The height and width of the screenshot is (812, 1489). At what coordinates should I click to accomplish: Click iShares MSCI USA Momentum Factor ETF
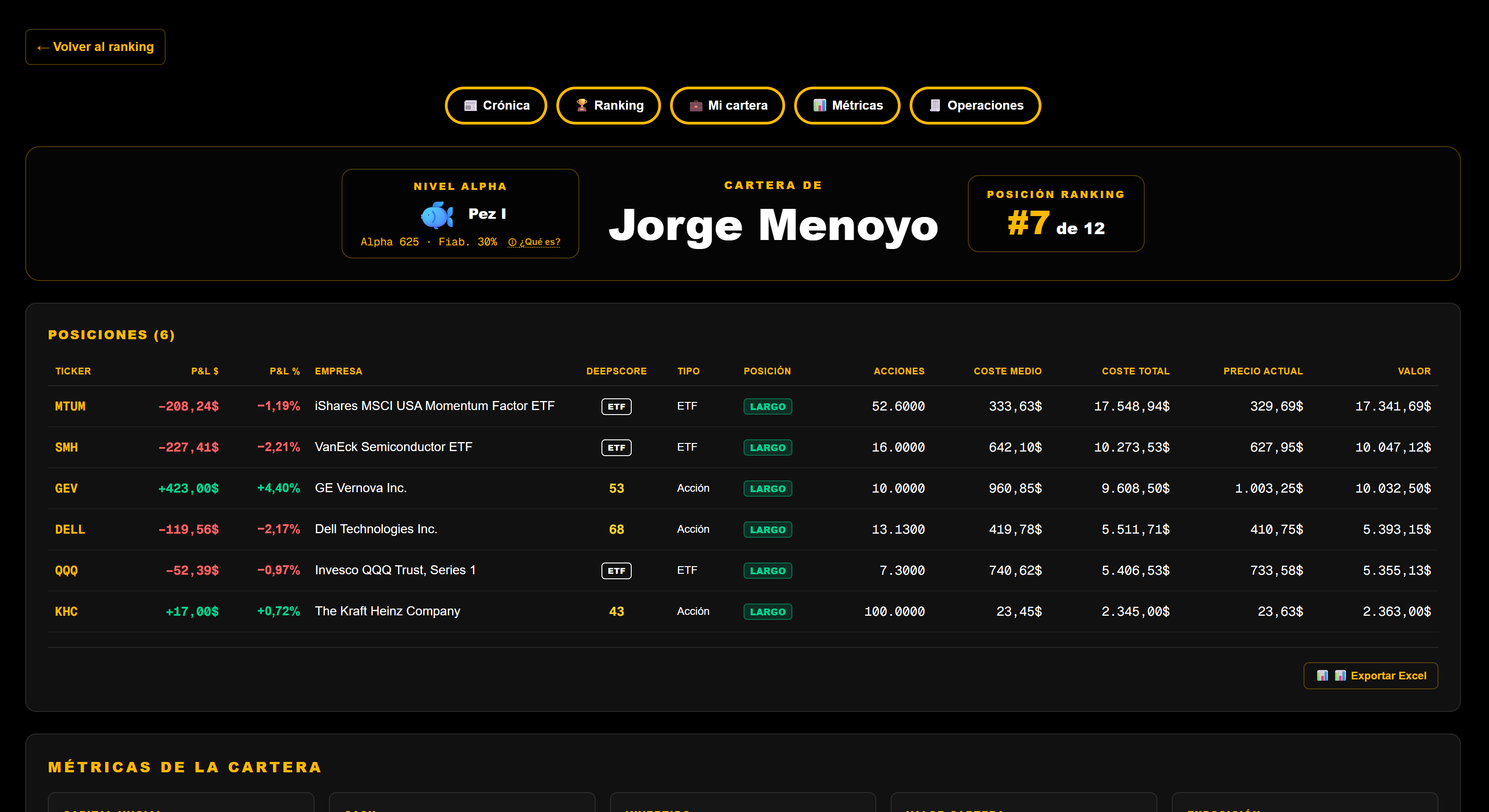[x=434, y=406]
